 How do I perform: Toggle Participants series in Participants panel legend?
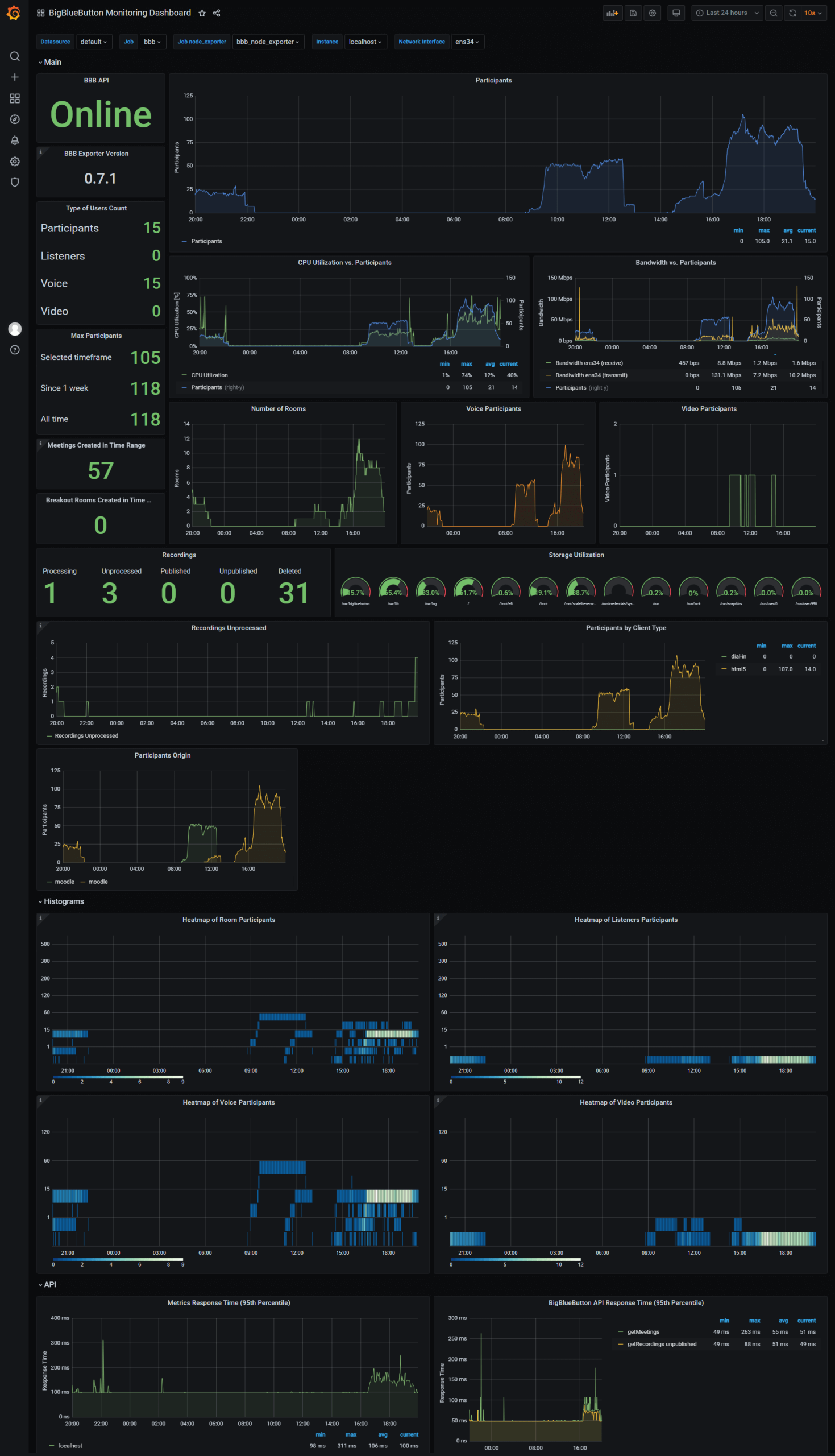click(x=206, y=242)
